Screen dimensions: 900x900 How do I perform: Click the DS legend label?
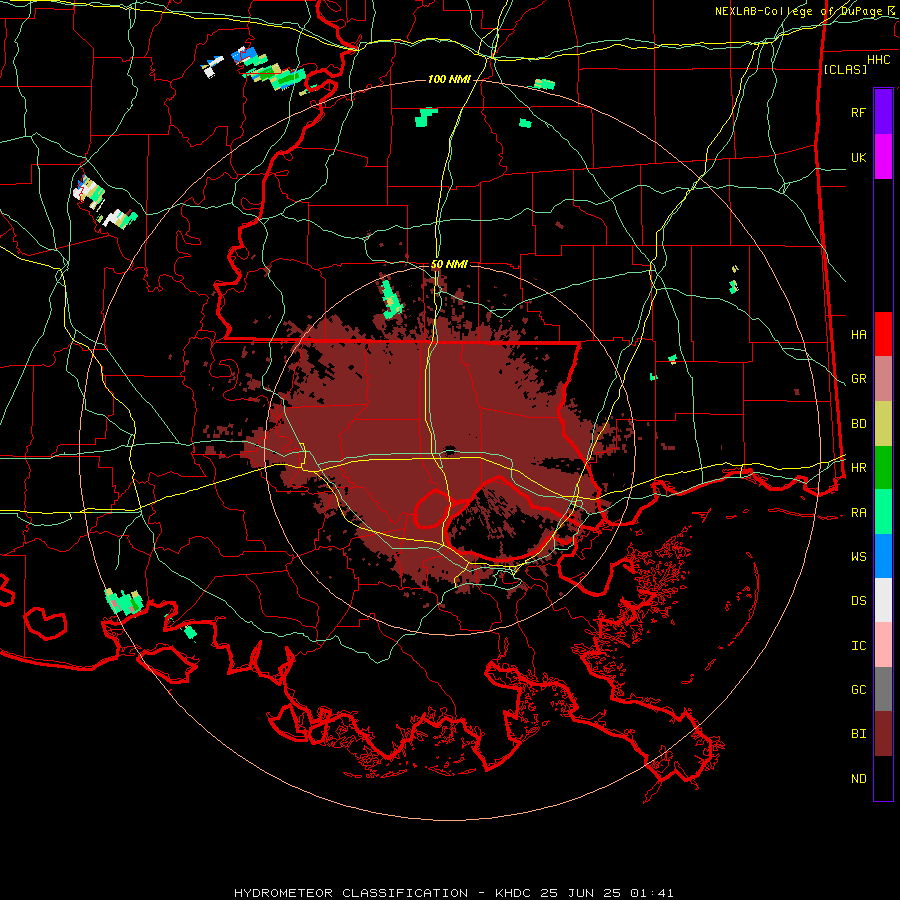859,601
